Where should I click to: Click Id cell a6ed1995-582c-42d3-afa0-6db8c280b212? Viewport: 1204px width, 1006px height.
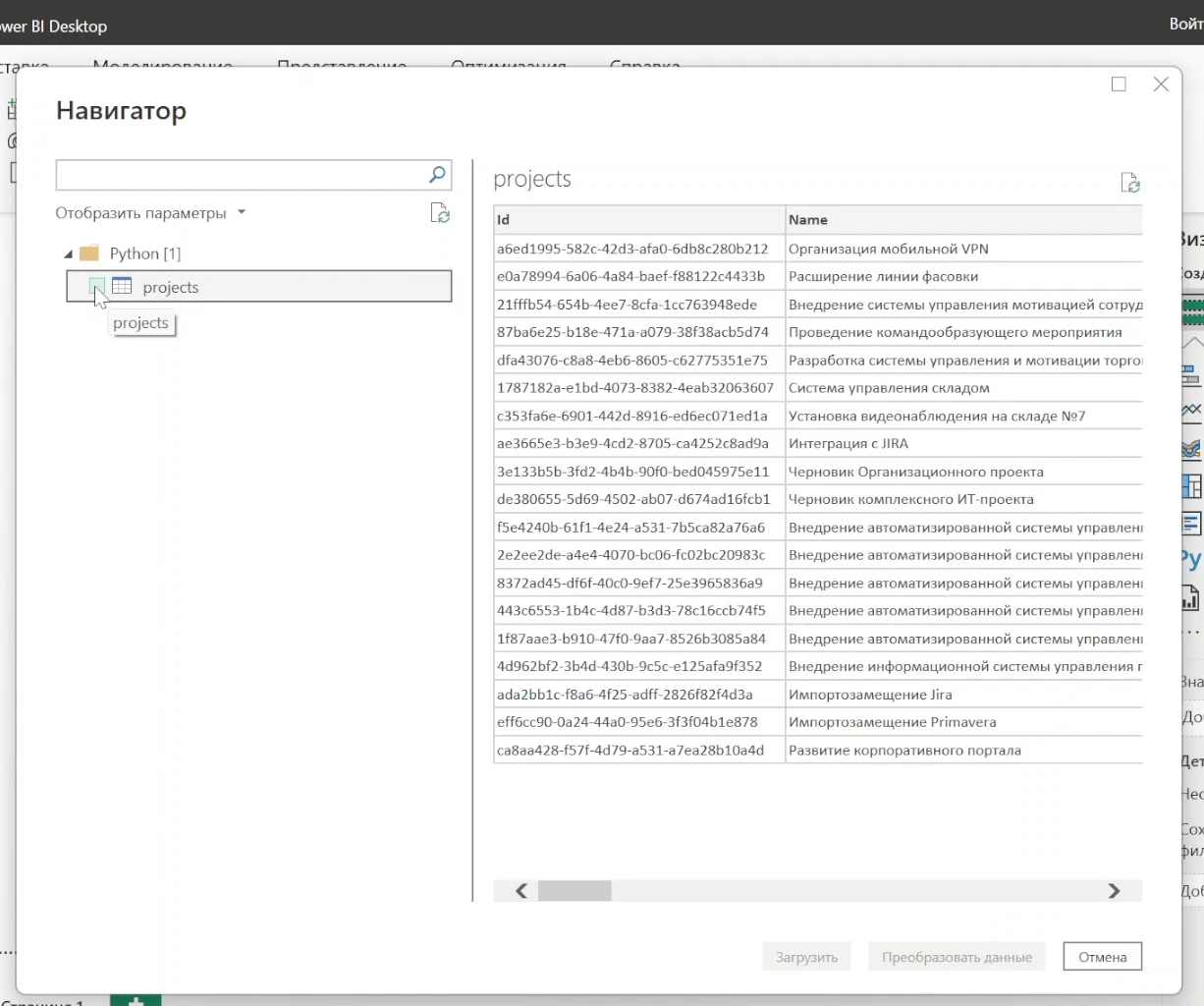tap(638, 249)
